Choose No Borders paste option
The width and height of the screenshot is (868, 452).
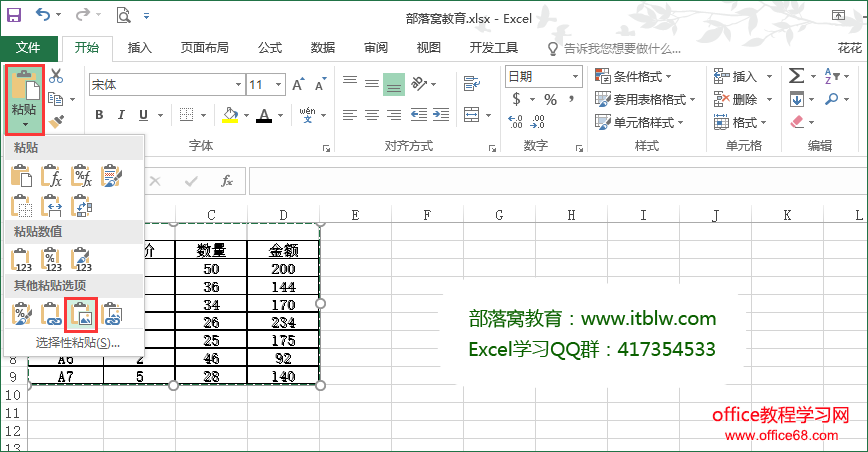tap(22, 206)
